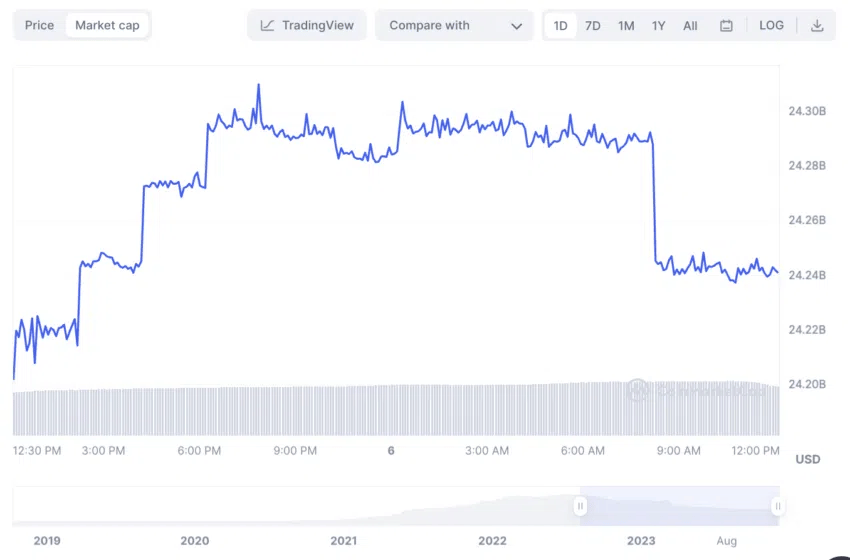Click the left range handle on the timeline

[580, 506]
